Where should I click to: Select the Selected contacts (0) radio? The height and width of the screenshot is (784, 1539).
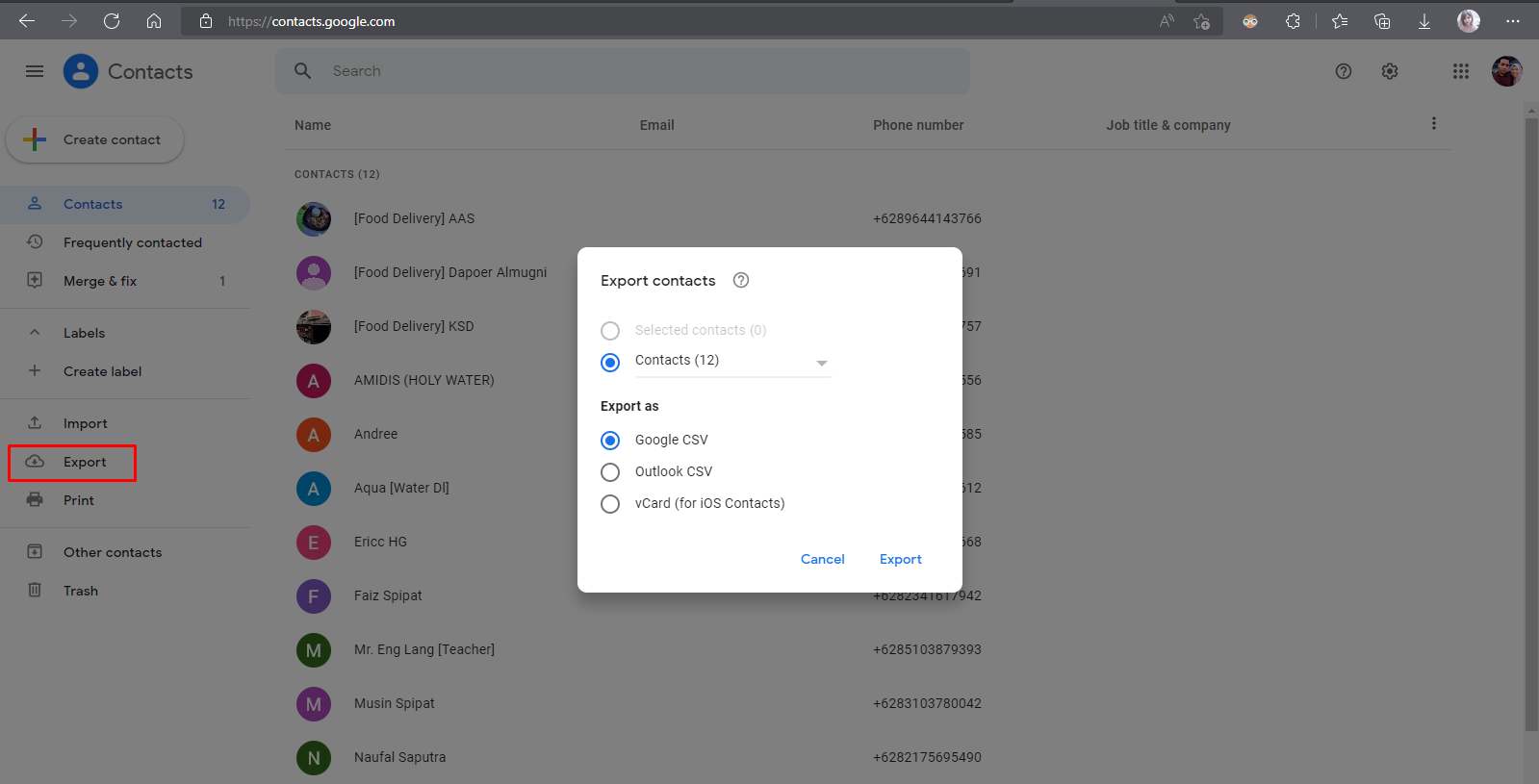coord(610,331)
